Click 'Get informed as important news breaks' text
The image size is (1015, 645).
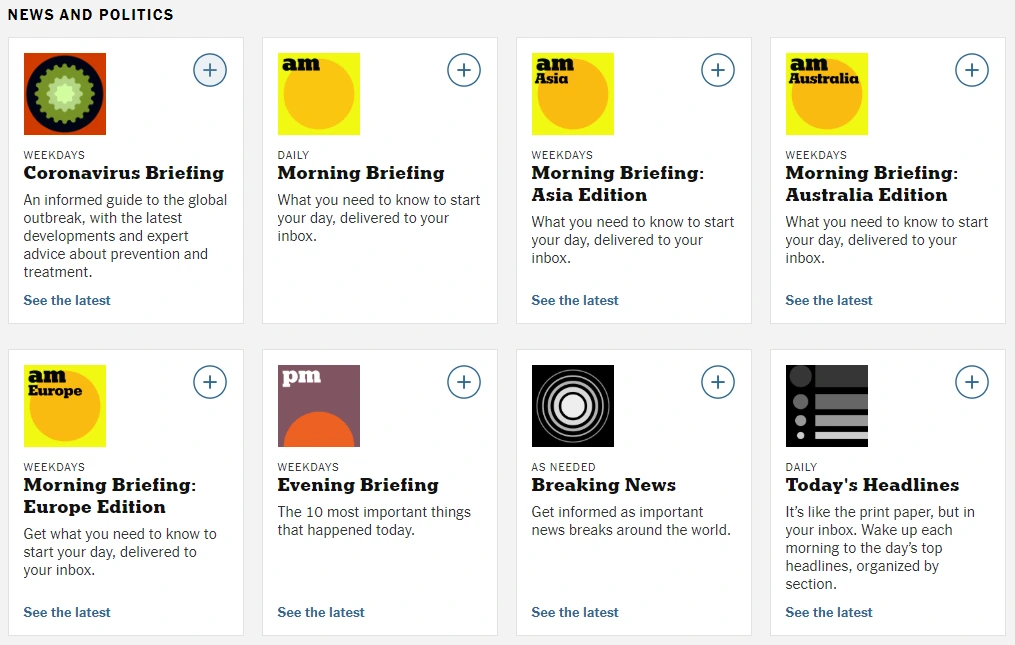tap(630, 521)
